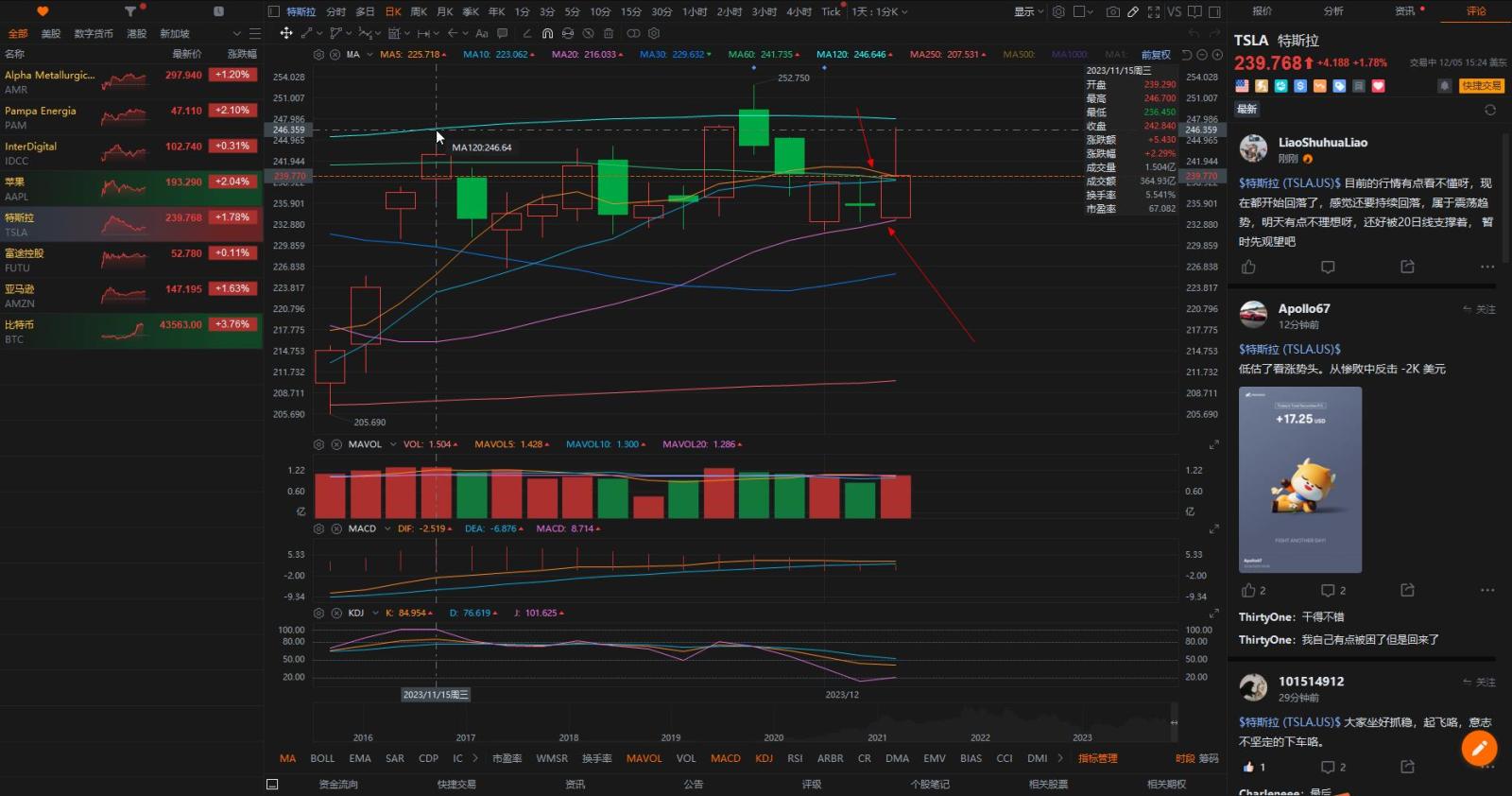Open the 资金流向 bottom tab

[338, 784]
